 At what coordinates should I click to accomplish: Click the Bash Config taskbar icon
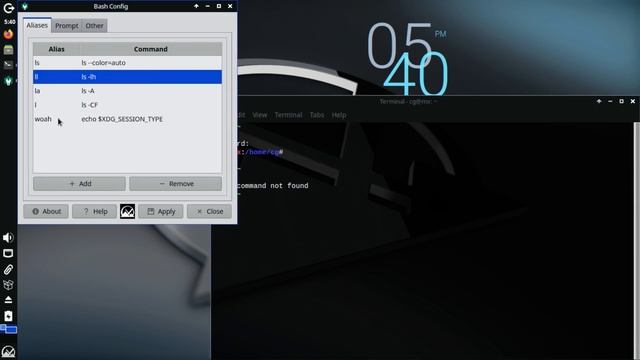[x=8, y=81]
